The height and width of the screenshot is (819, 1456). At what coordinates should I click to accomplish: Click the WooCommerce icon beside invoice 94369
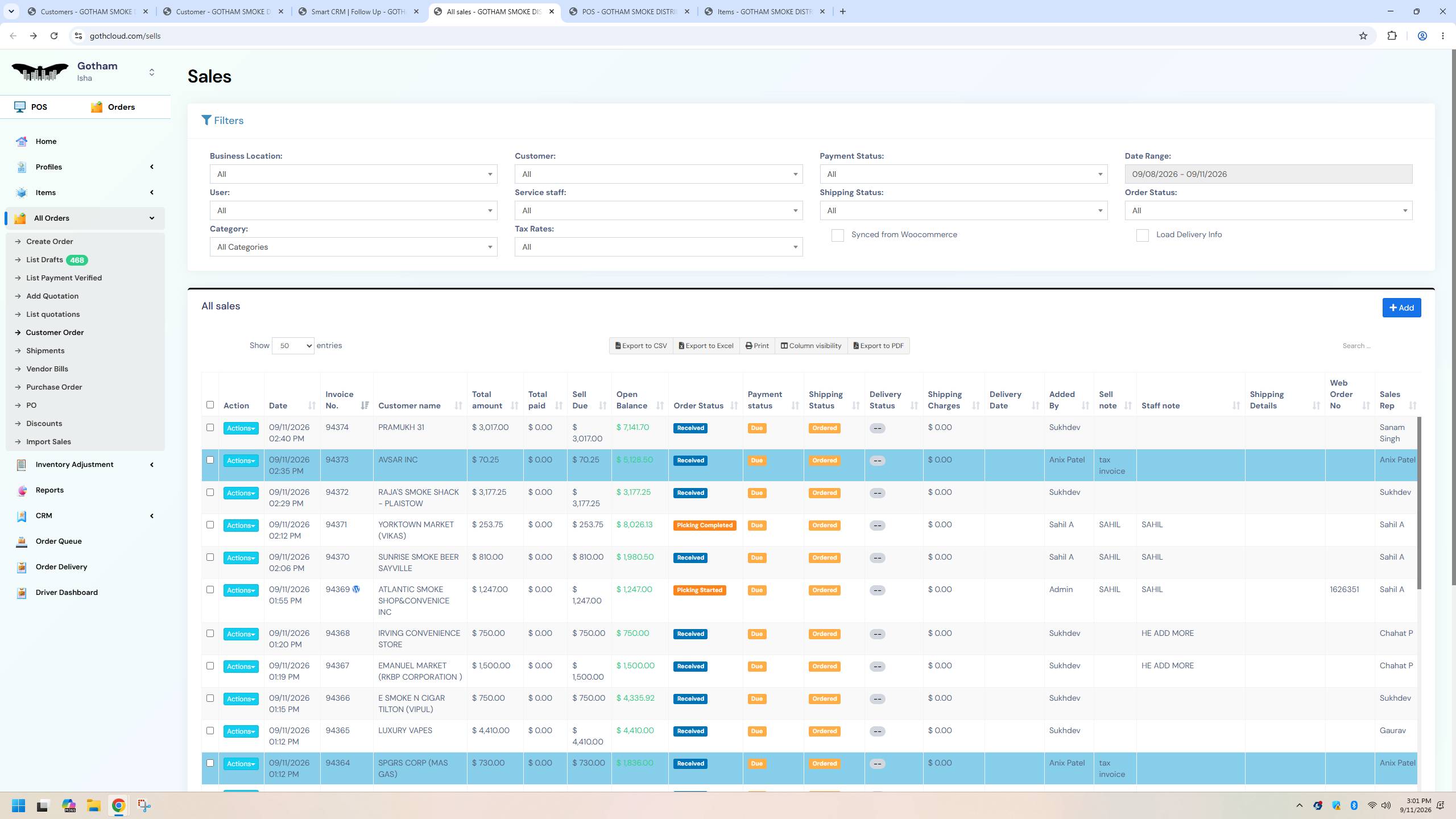356,589
